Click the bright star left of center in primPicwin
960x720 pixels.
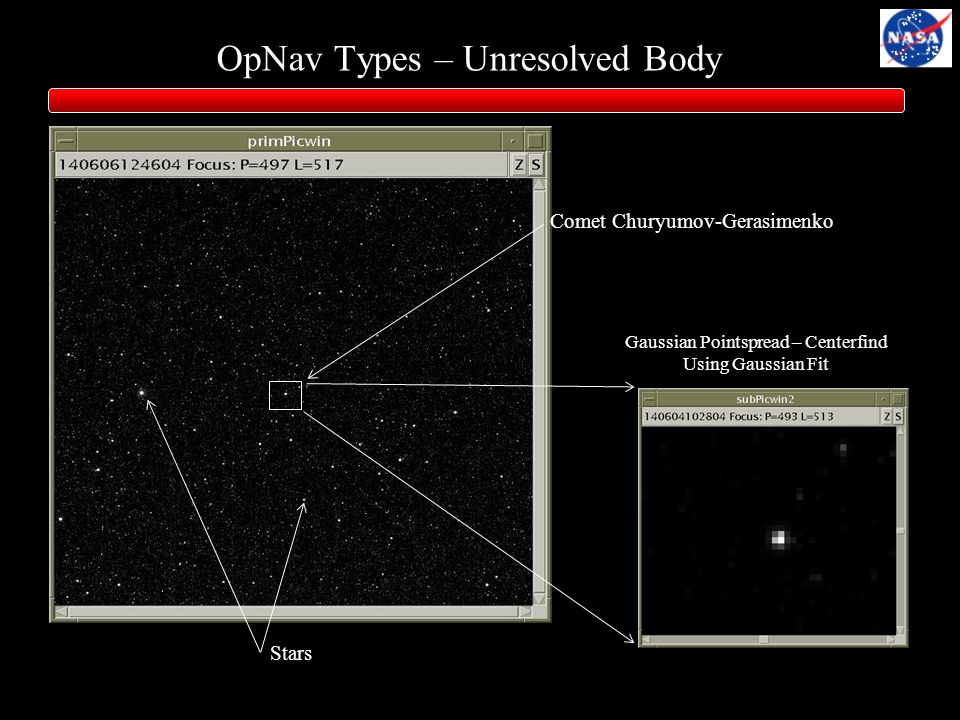(x=141, y=392)
